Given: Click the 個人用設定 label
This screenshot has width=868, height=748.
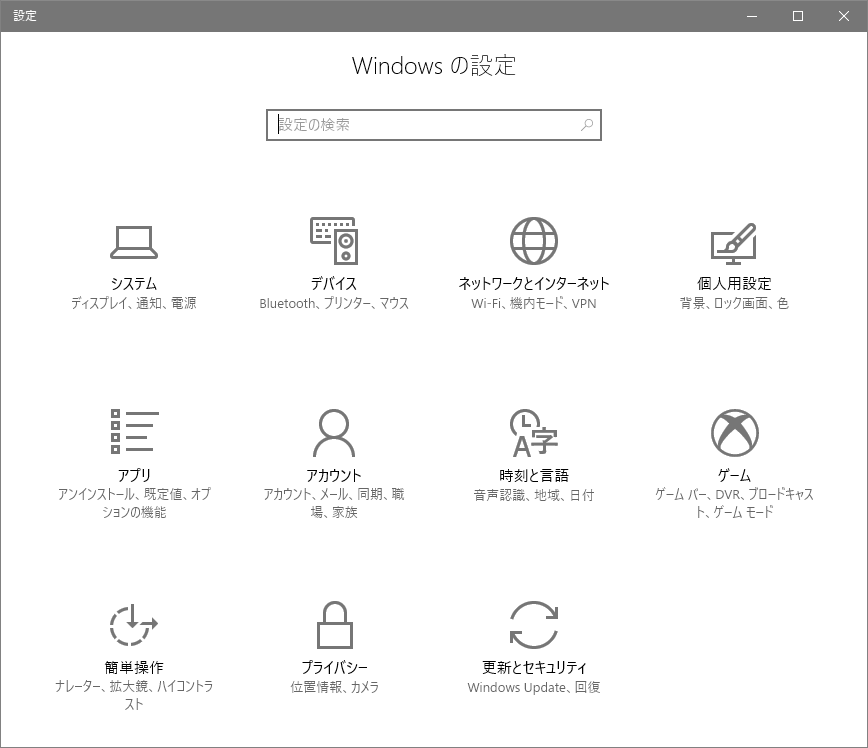Looking at the screenshot, I should pyautogui.click(x=734, y=283).
